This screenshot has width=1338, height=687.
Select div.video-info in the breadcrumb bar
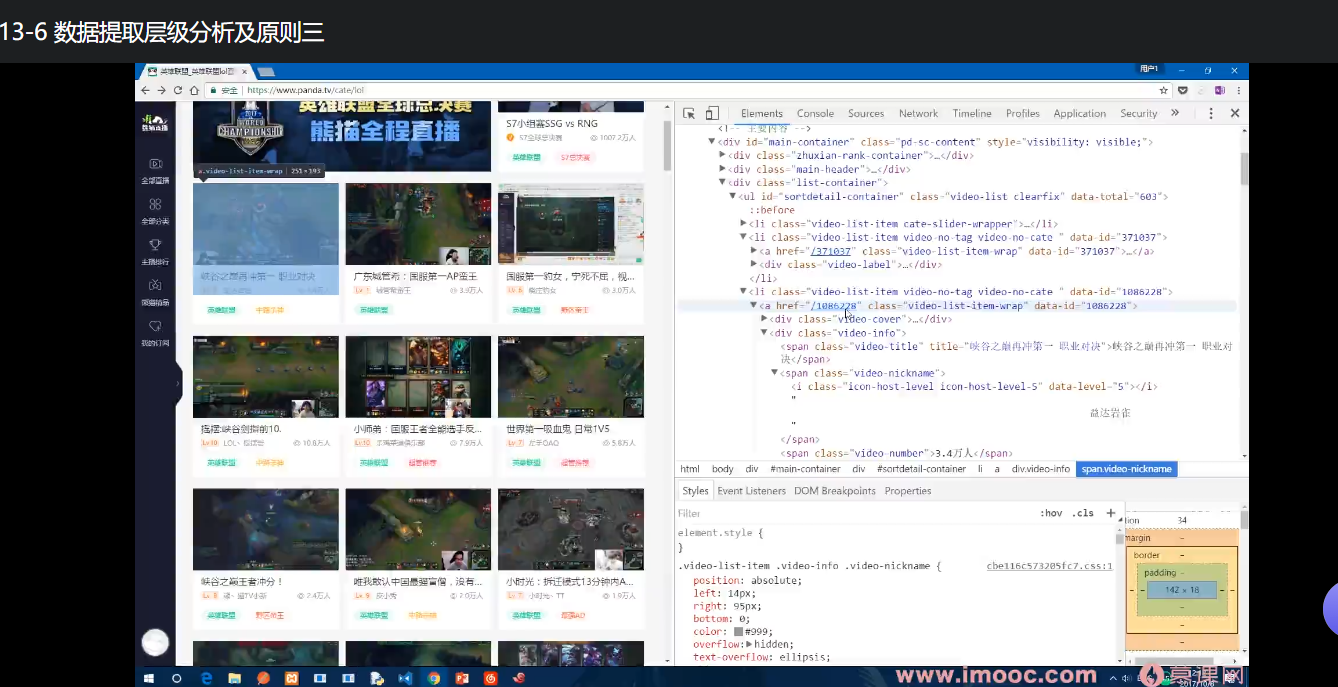point(1041,469)
